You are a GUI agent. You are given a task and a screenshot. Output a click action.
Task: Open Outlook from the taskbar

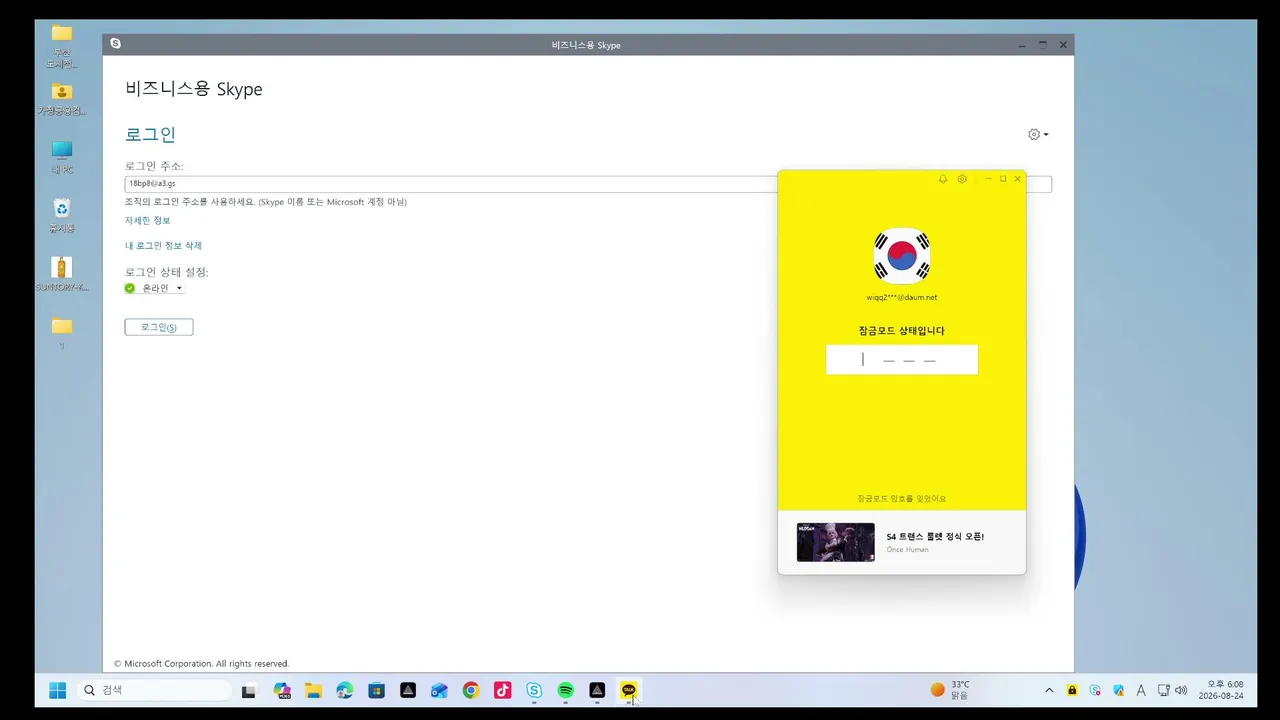[x=439, y=690]
